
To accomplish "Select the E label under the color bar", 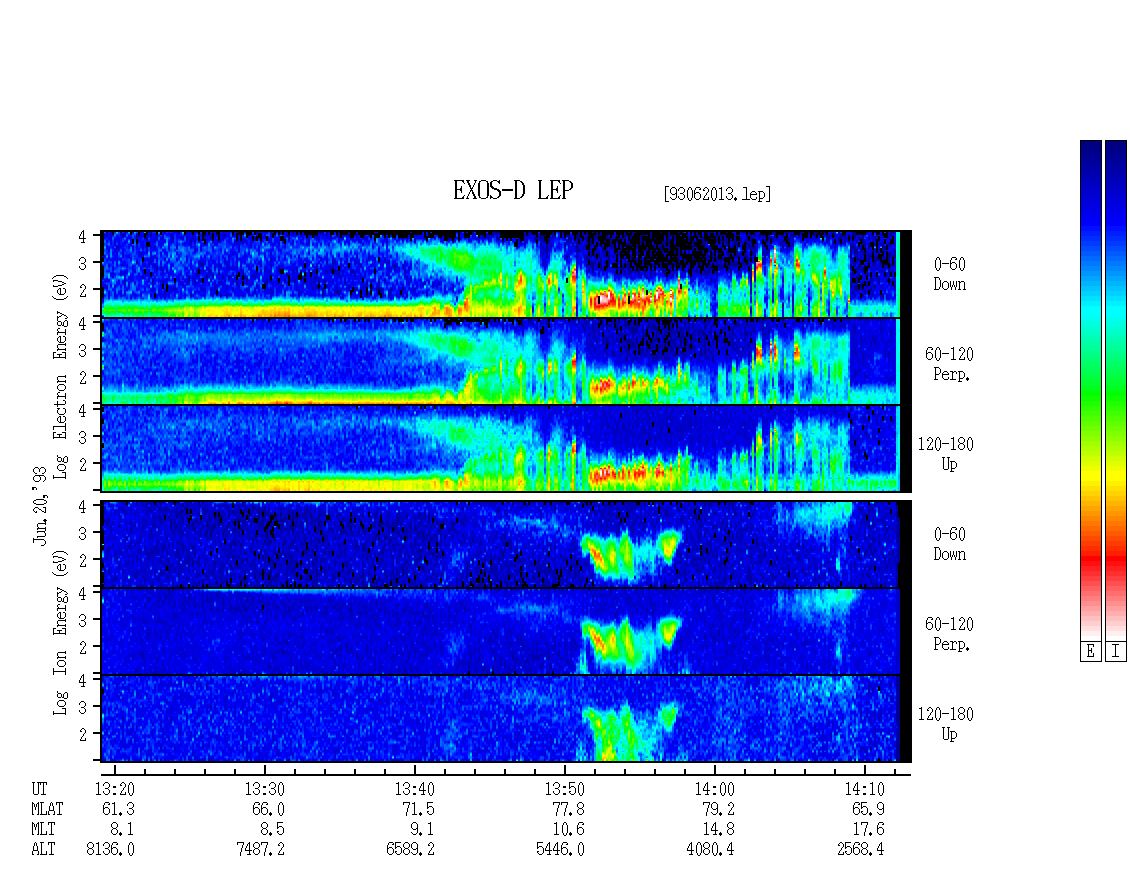I will [x=1090, y=652].
